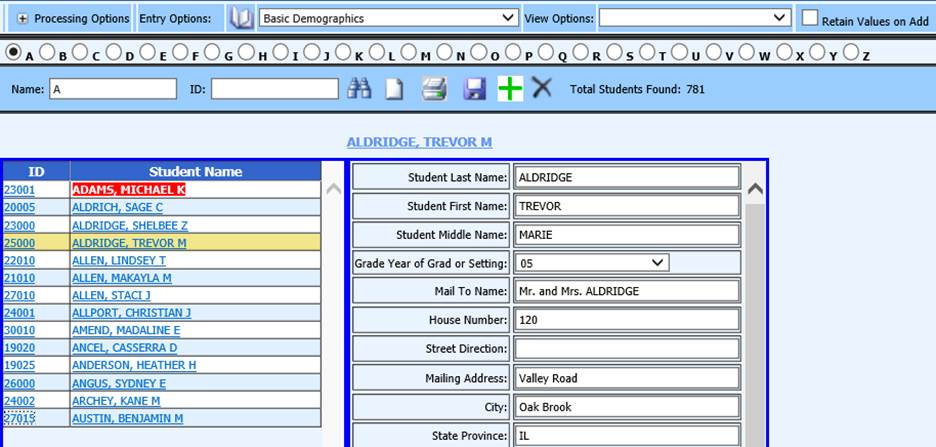Image resolution: width=936 pixels, height=447 pixels.
Task: Click the printer icon
Action: coord(433,89)
